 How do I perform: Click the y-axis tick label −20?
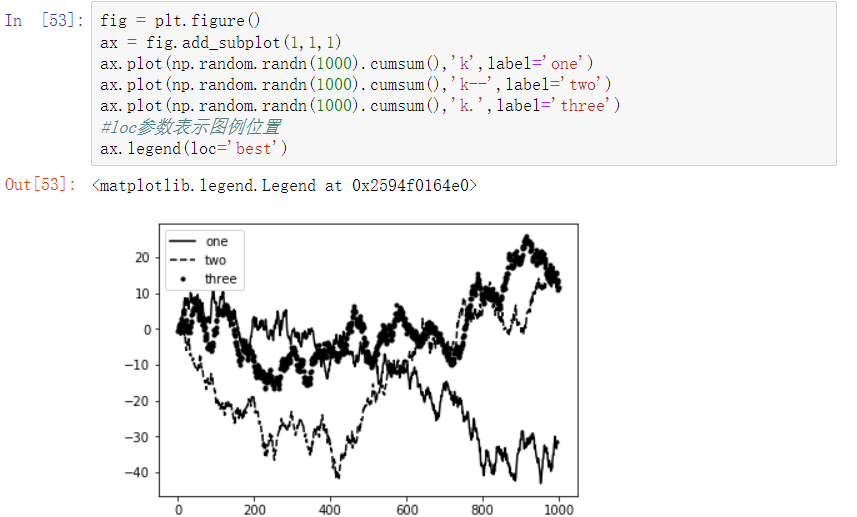[137, 401]
